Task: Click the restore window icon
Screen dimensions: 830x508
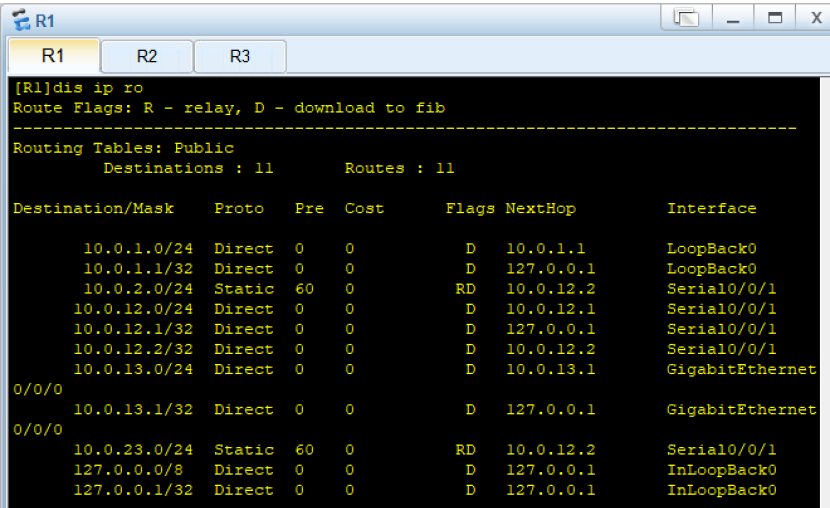Action: [x=687, y=18]
